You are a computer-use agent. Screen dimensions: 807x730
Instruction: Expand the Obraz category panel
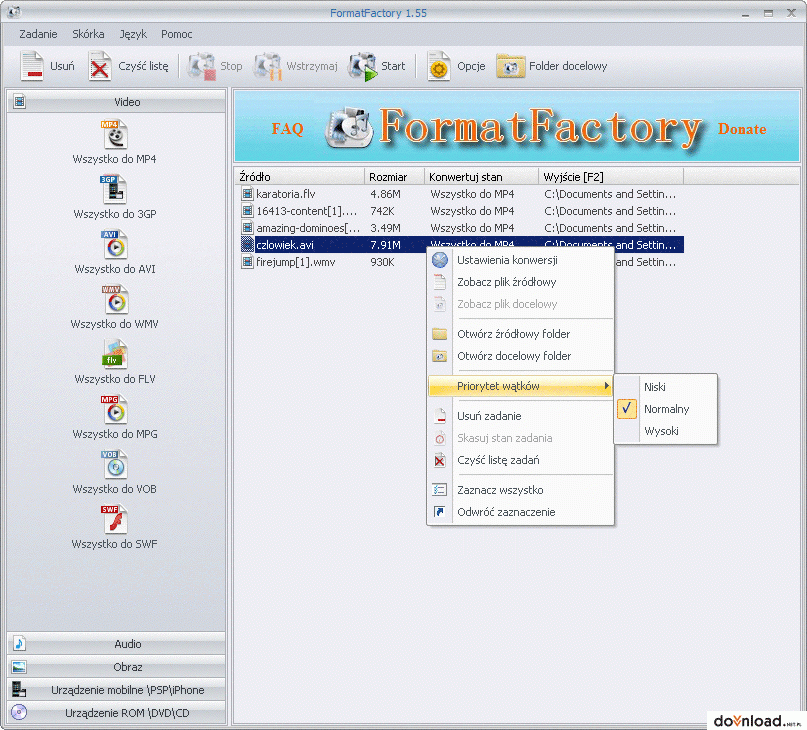pyautogui.click(x=116, y=667)
